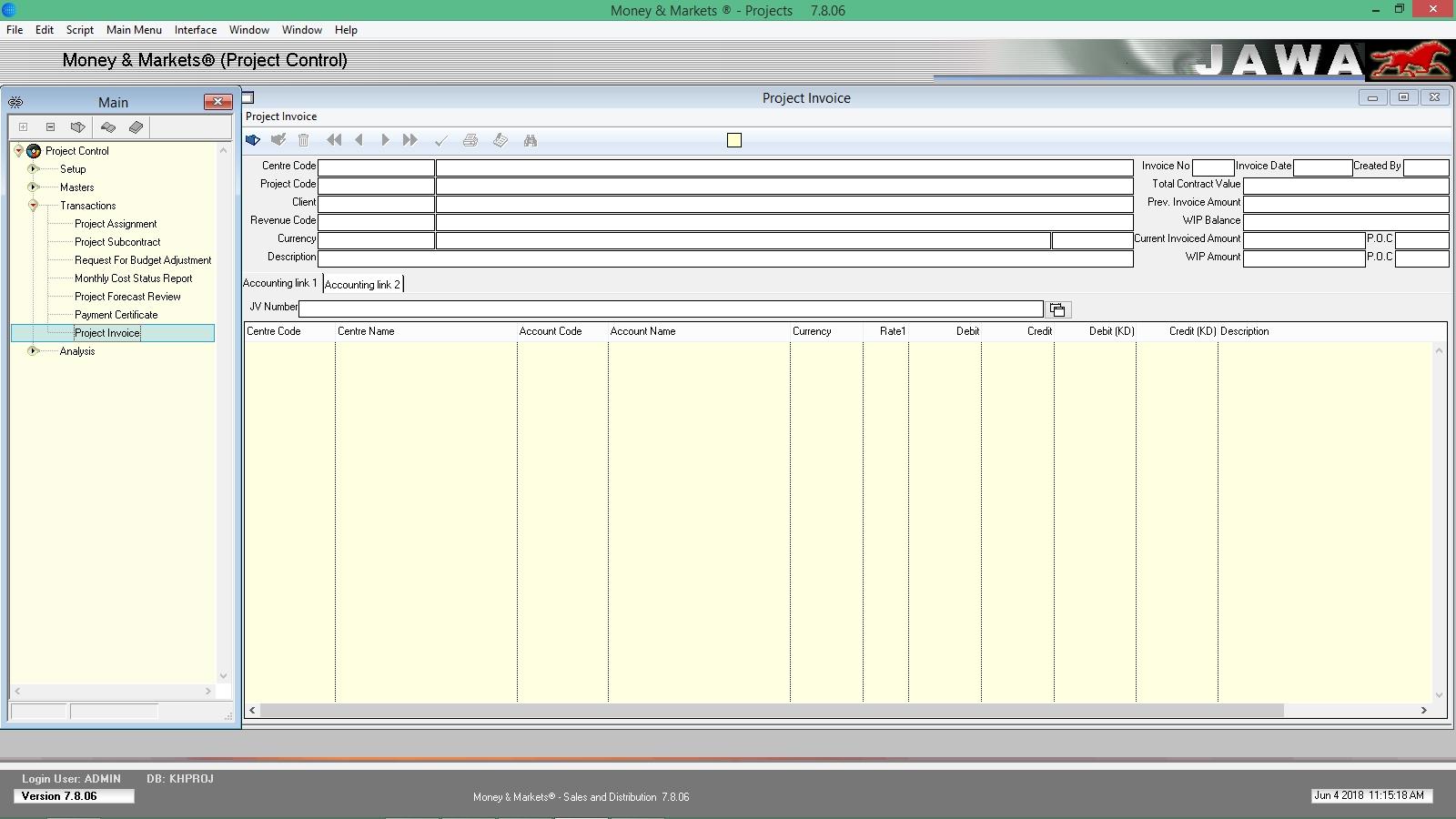This screenshot has width=1456, height=819.
Task: Click the Revenue Code input field
Action: [x=376, y=222]
